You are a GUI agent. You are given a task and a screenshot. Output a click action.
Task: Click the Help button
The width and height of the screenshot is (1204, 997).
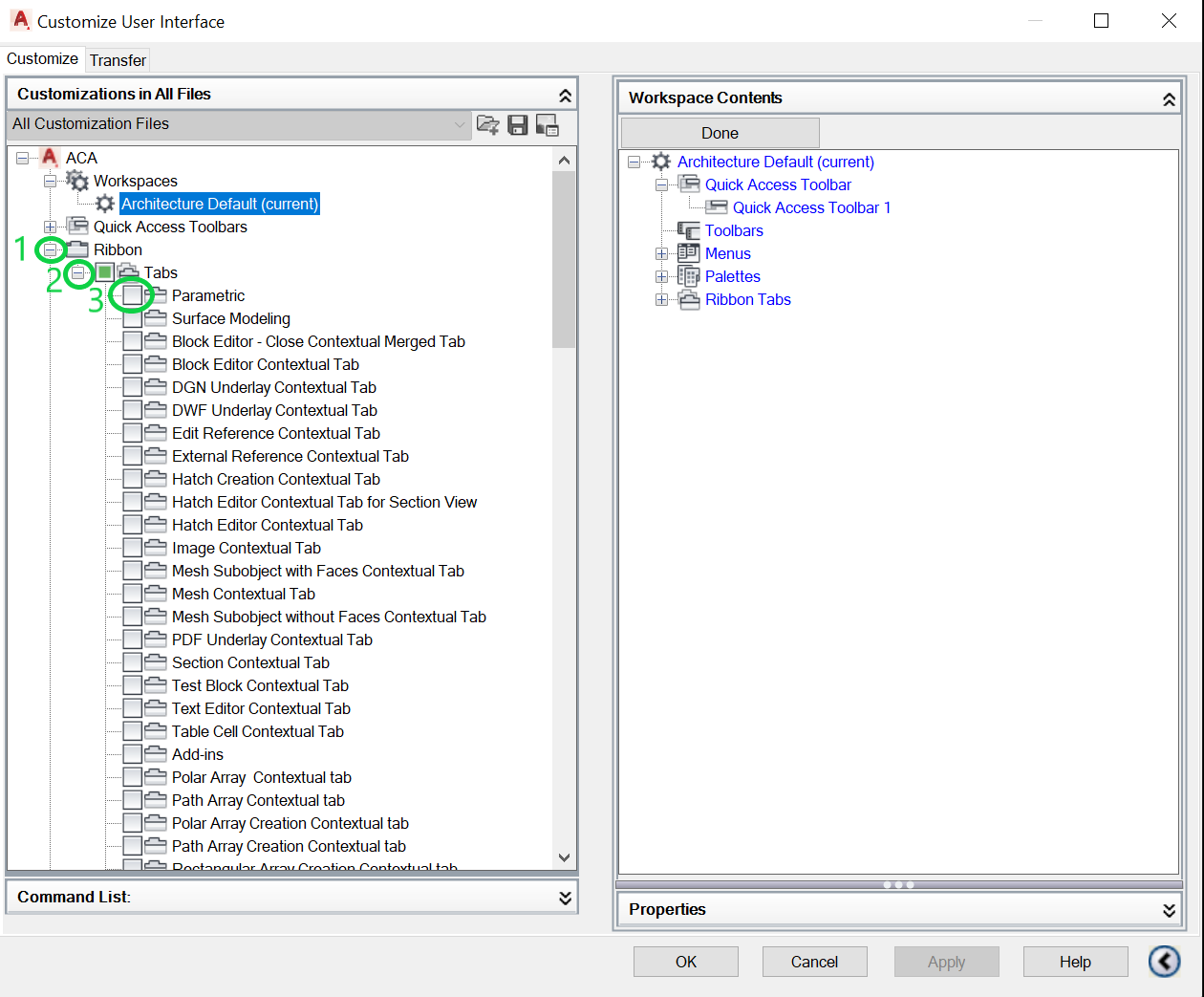[x=1075, y=962]
